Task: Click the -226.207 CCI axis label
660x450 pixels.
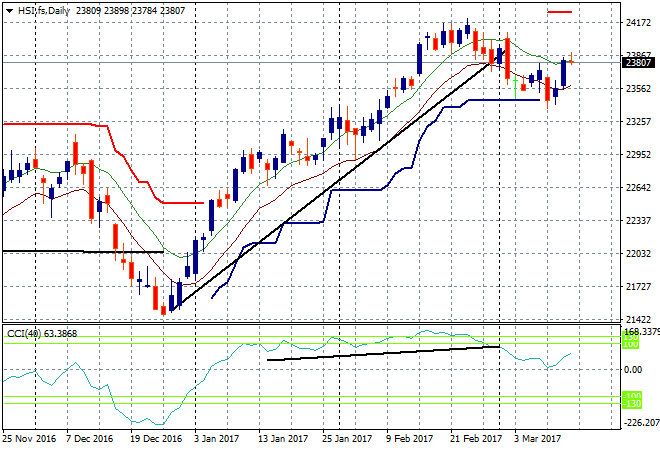Action: (x=642, y=422)
